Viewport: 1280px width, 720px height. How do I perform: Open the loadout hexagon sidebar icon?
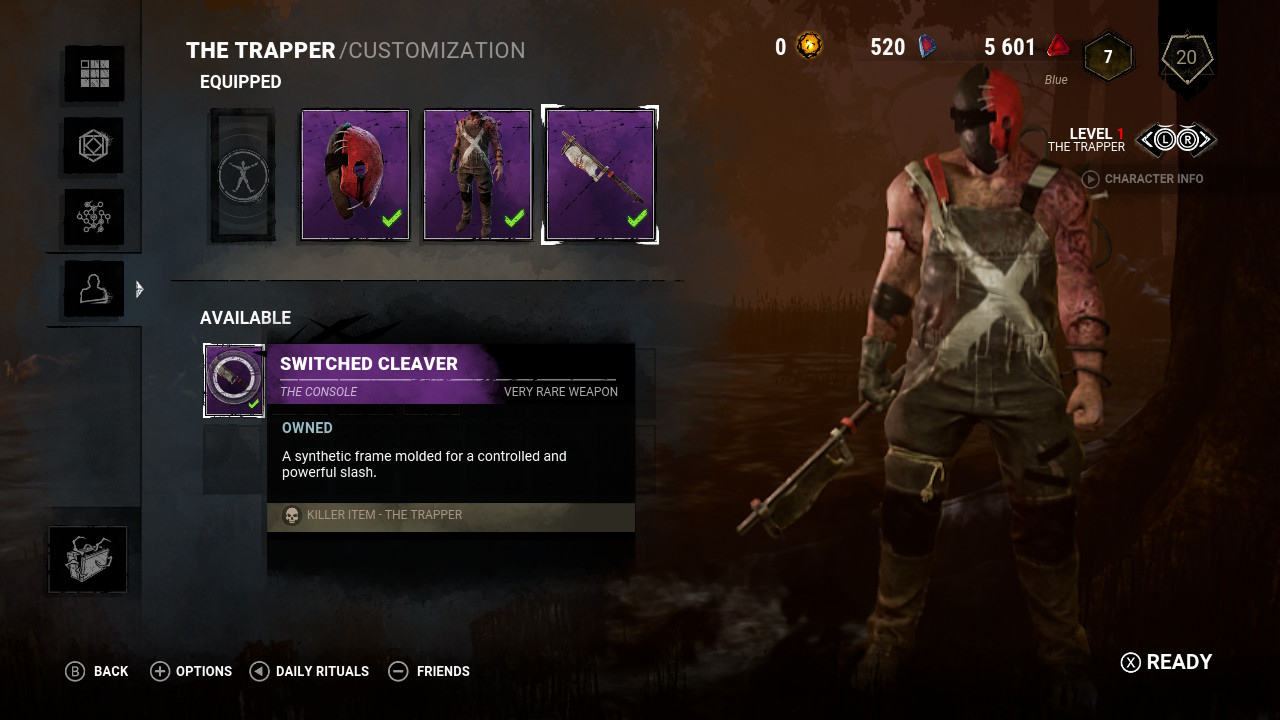tap(94, 145)
